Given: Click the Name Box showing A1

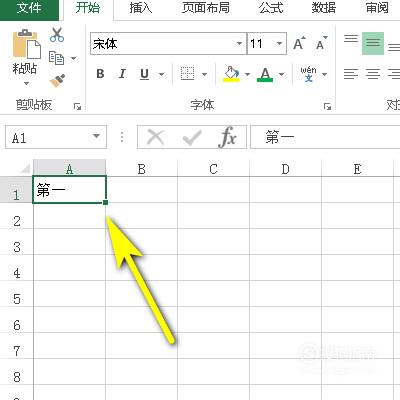Looking at the screenshot, I should [x=56, y=137].
